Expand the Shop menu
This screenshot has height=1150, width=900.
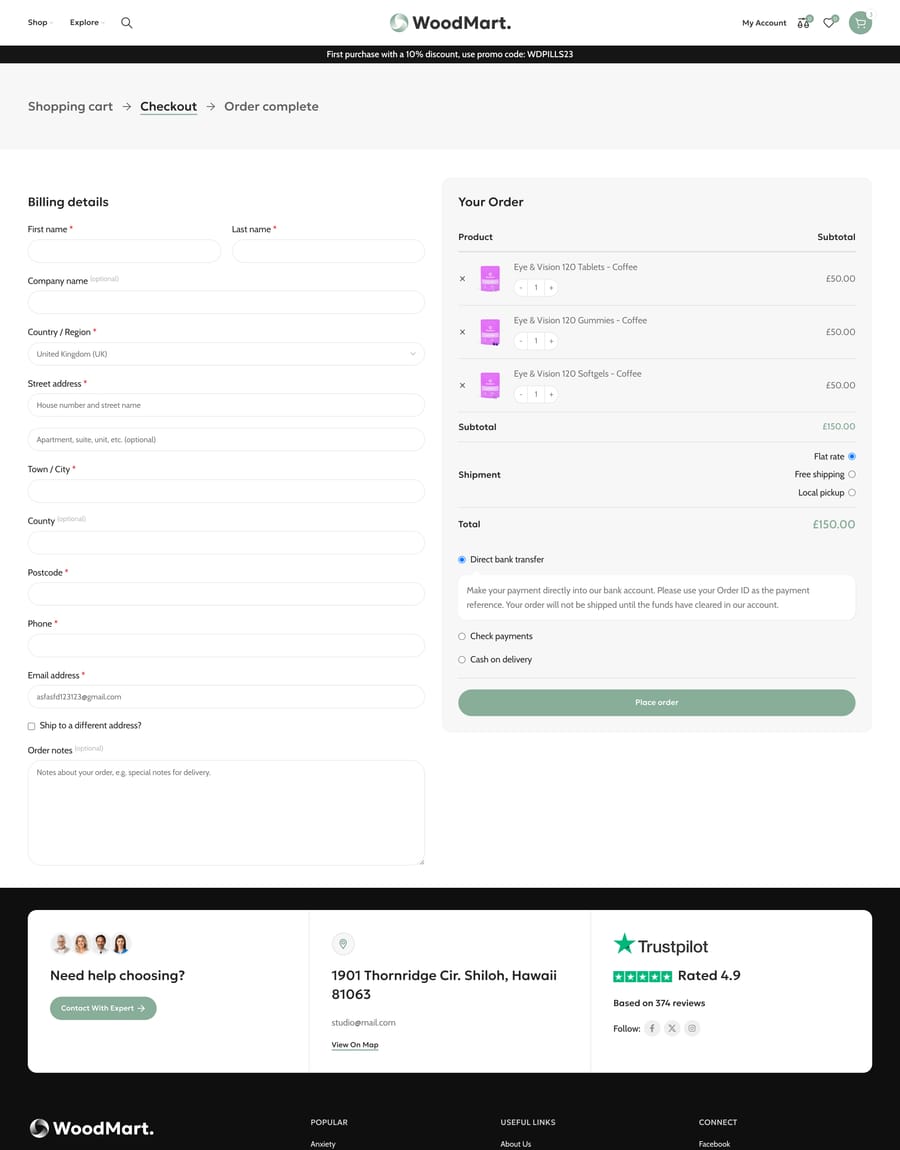[40, 23]
